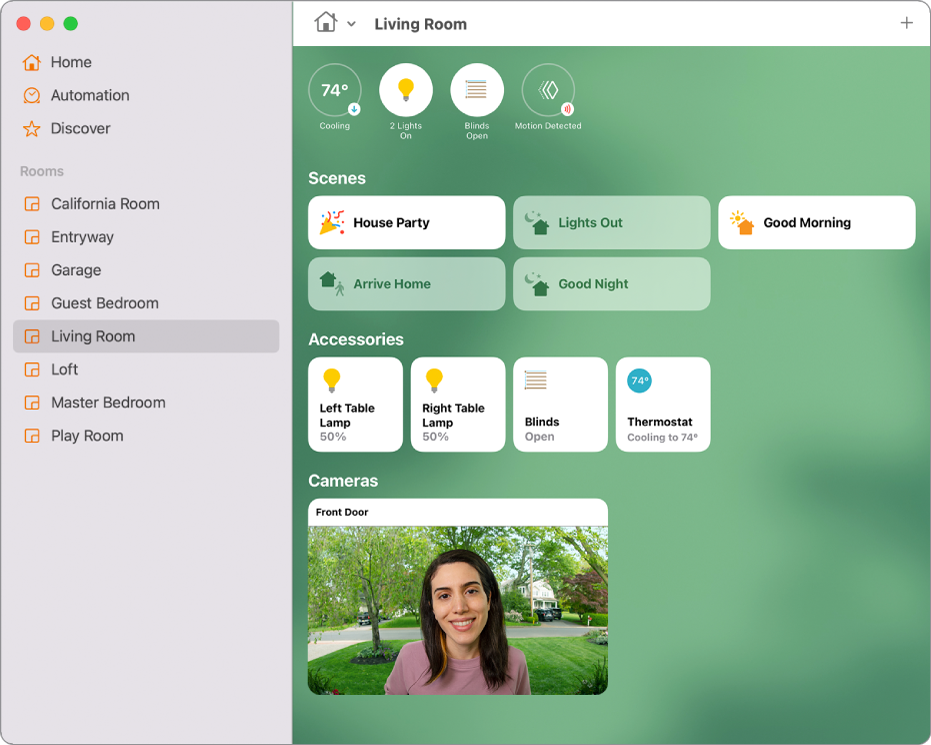931x745 pixels.
Task: Toggle the Good Morning scene
Action: click(x=817, y=223)
